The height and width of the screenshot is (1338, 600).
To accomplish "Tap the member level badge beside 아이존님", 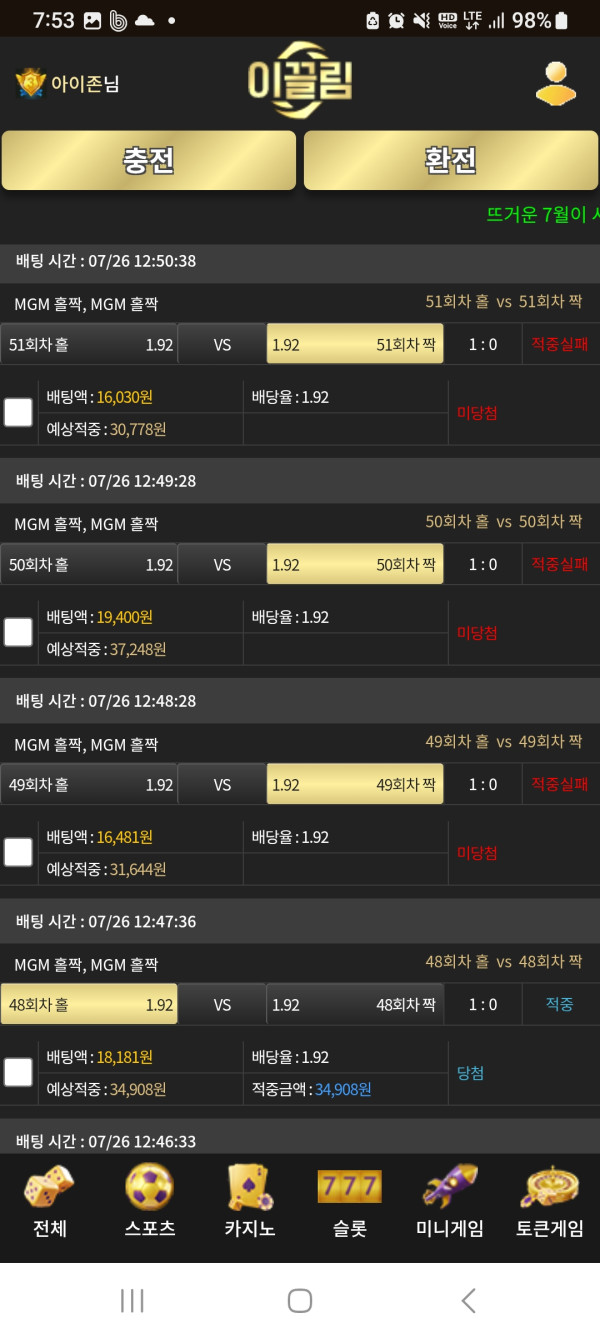I will pyautogui.click(x=31, y=83).
